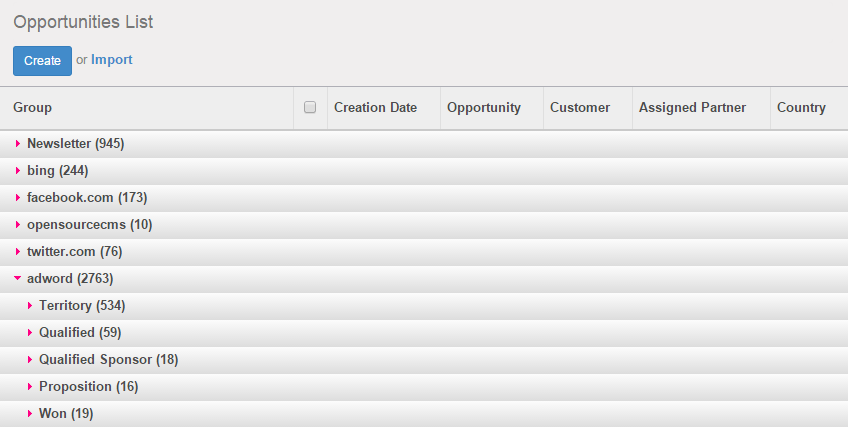848x427 pixels.
Task: Collapse the adword group arrow
Action: pyautogui.click(x=18, y=279)
